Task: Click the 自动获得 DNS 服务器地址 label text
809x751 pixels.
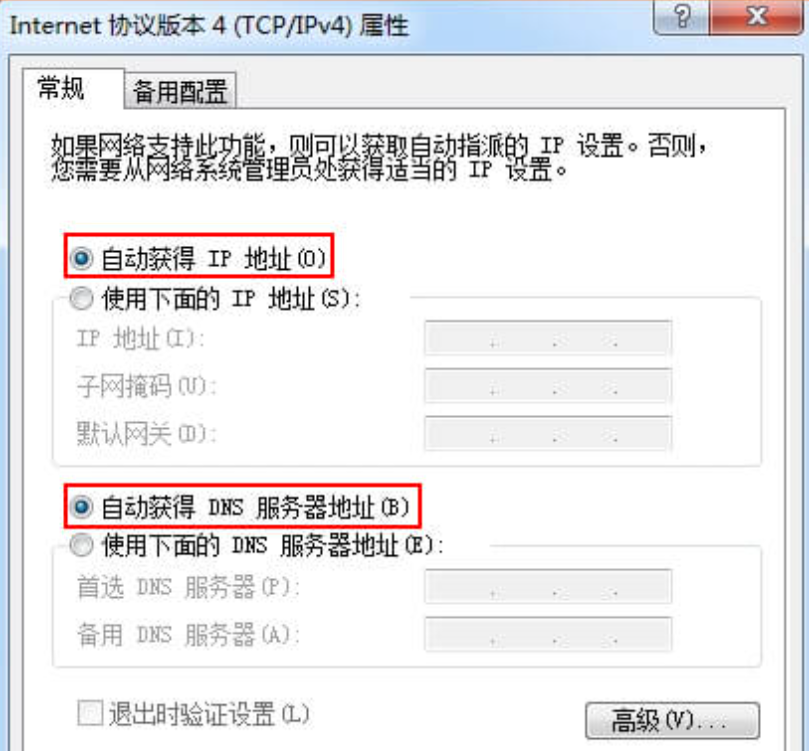Action: [255, 507]
